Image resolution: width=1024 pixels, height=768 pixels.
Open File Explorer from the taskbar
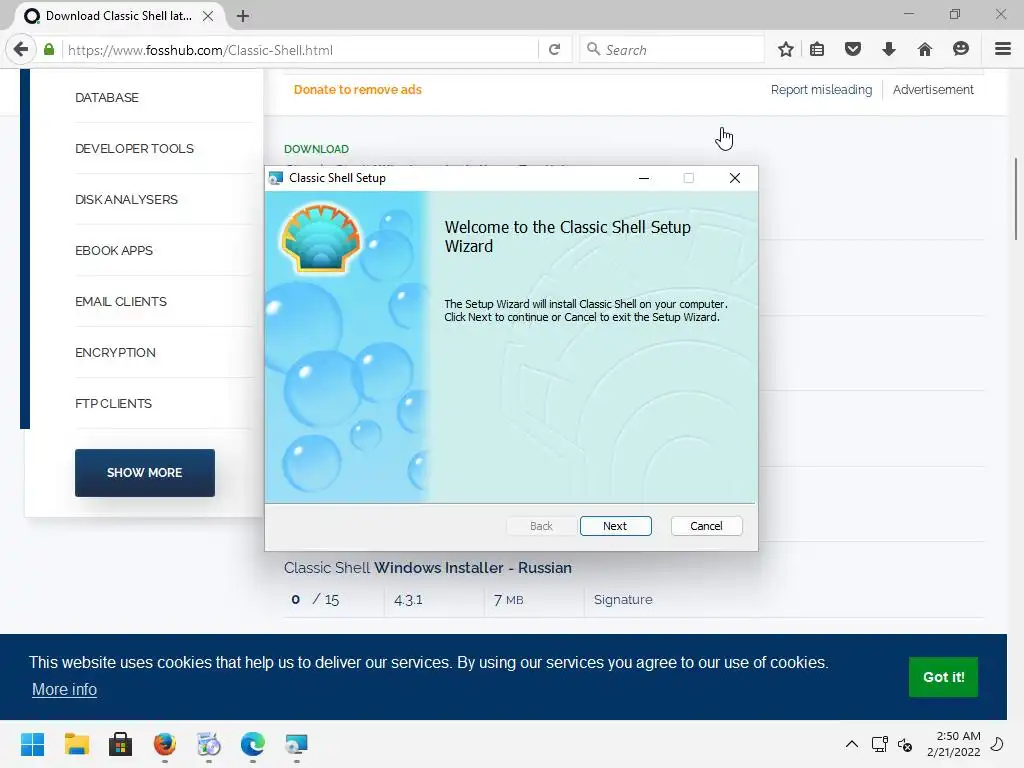pos(76,744)
